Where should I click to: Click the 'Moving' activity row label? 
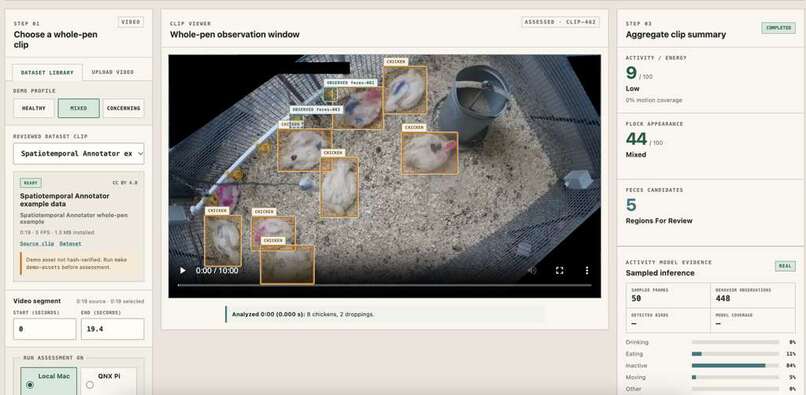coord(635,378)
